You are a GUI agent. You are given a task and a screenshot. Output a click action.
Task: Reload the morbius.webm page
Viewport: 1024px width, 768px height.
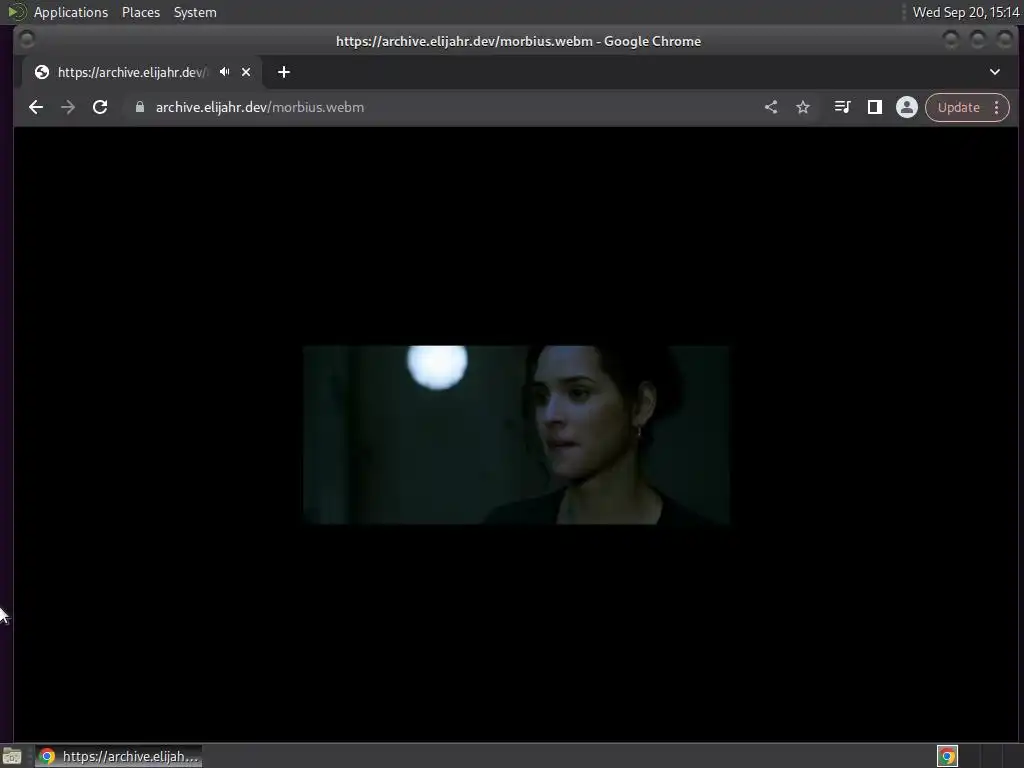point(100,107)
